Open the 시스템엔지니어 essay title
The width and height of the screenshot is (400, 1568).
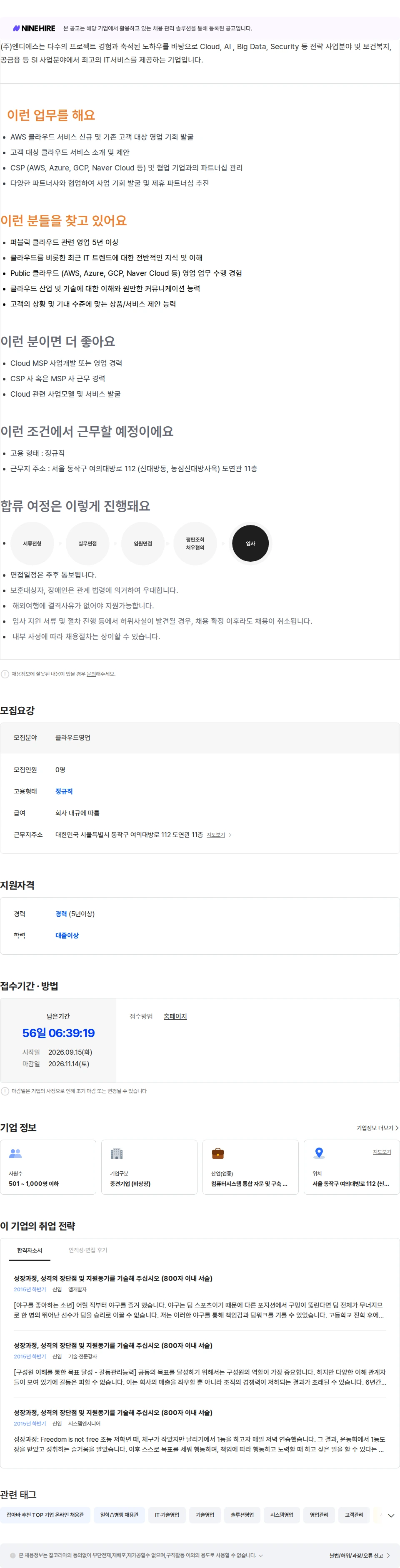[x=113, y=1412]
